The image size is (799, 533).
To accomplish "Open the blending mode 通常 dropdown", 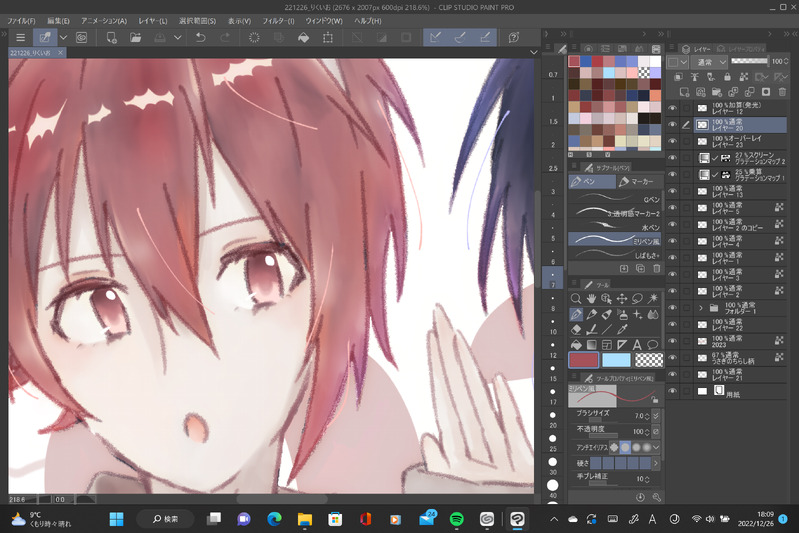I will pos(711,62).
